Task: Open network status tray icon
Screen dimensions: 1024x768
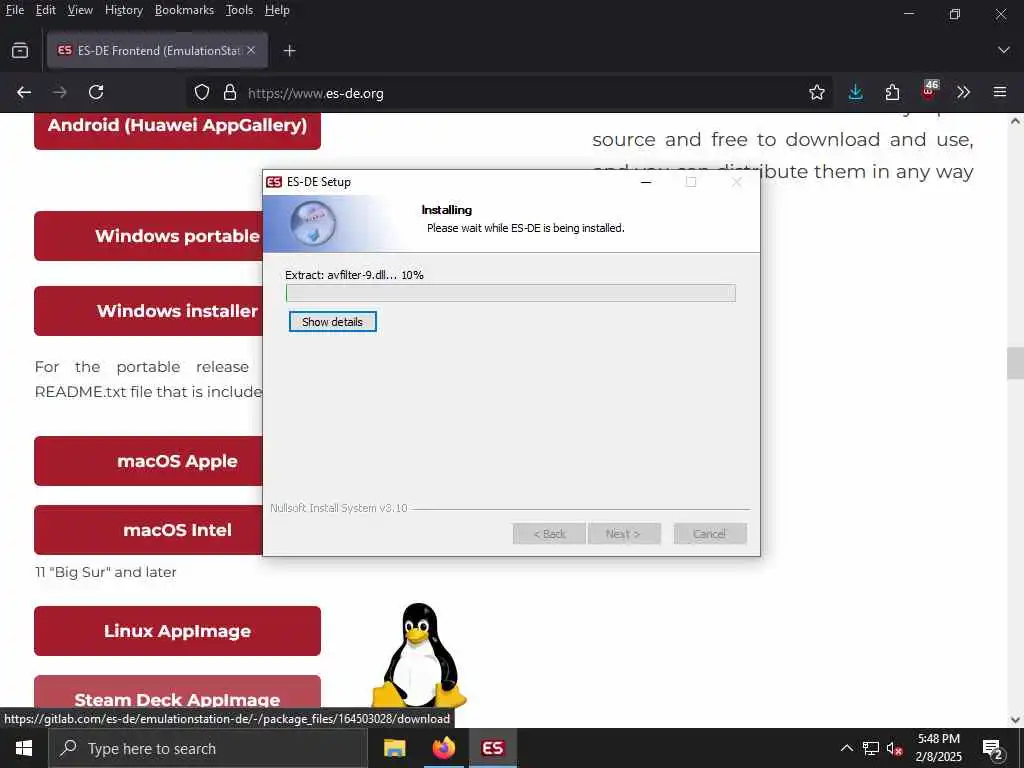Action: (871, 748)
